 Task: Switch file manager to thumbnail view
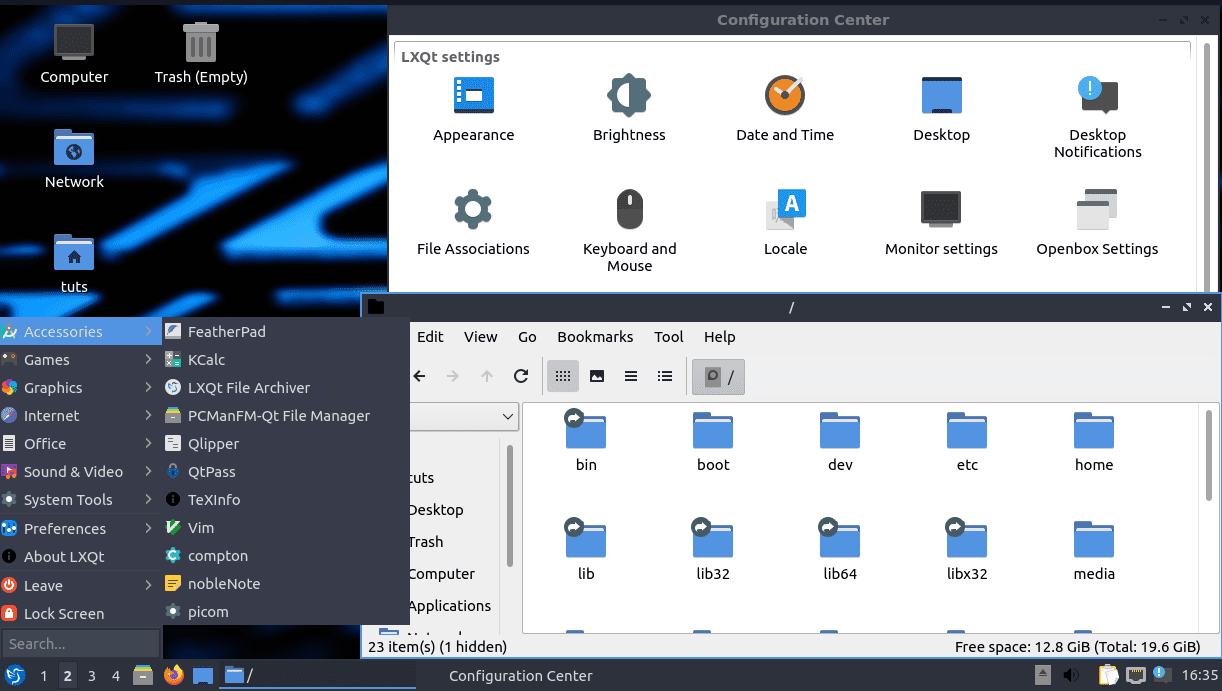click(597, 376)
